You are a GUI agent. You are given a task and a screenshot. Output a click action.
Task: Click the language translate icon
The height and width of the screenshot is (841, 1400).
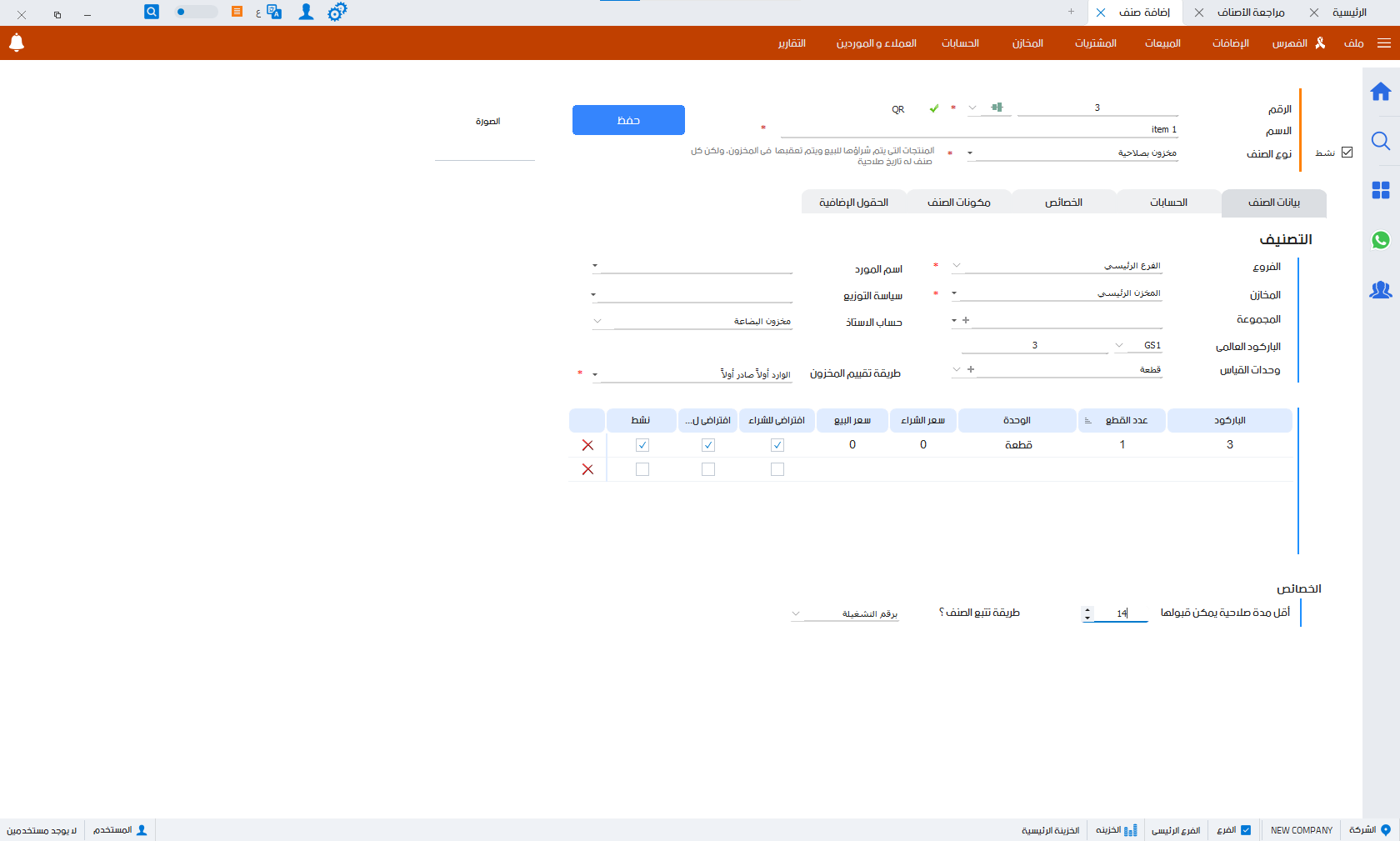click(x=273, y=12)
